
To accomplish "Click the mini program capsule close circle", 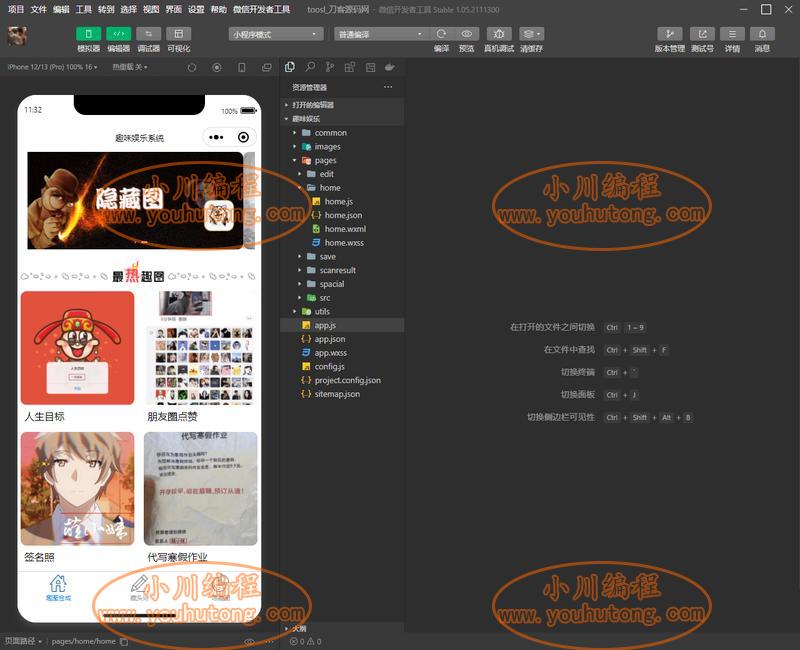I will 243,137.
